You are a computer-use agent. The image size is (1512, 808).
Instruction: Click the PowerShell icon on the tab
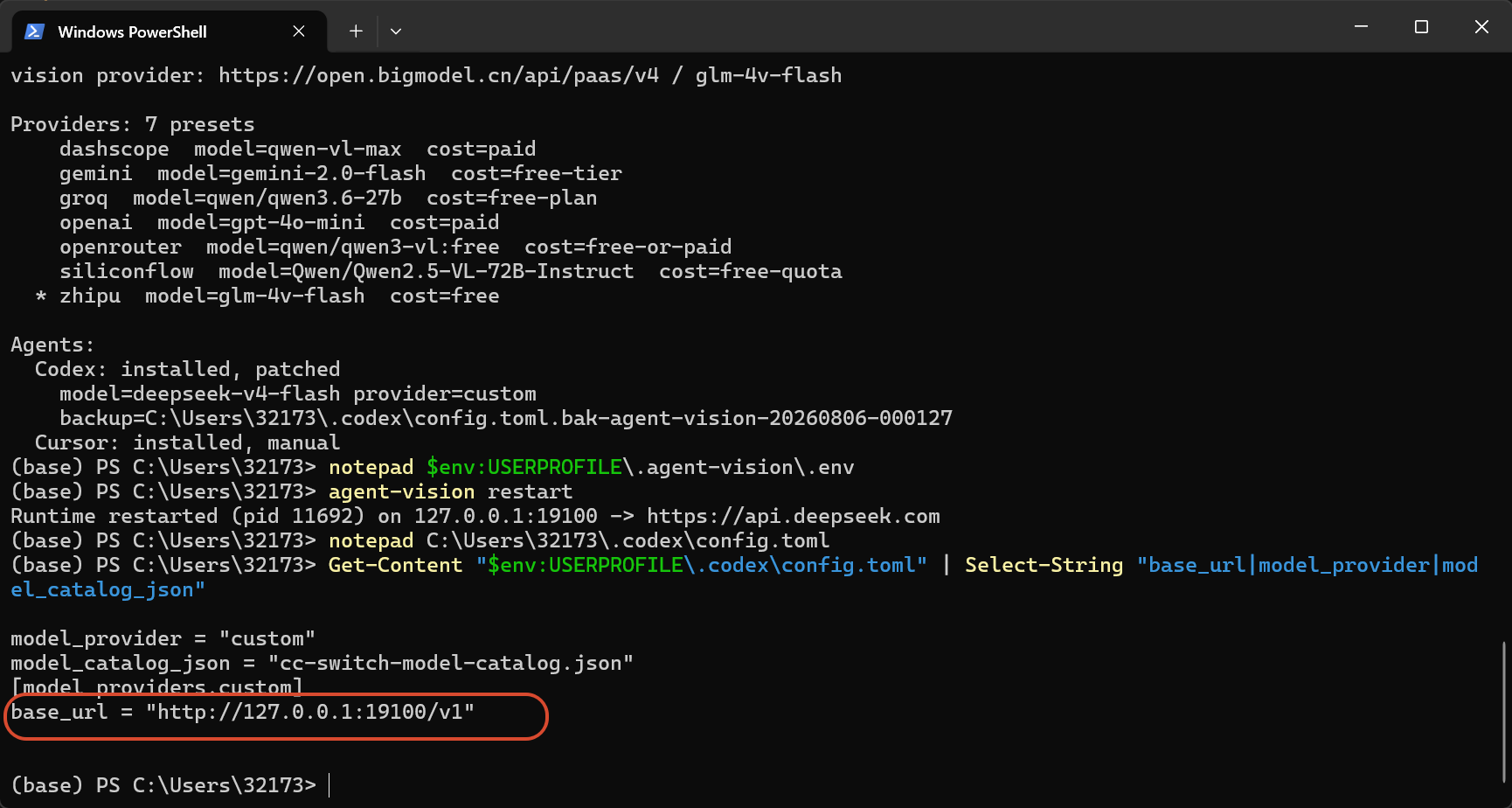click(35, 31)
